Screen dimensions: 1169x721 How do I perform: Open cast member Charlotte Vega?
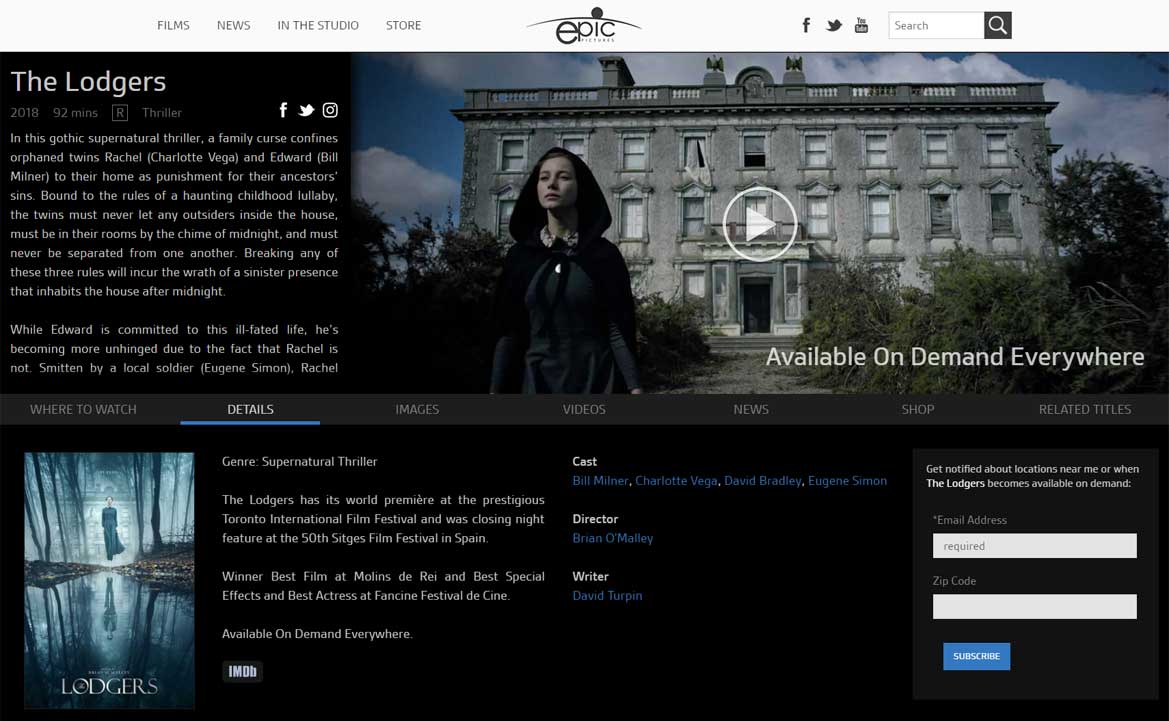coord(676,481)
